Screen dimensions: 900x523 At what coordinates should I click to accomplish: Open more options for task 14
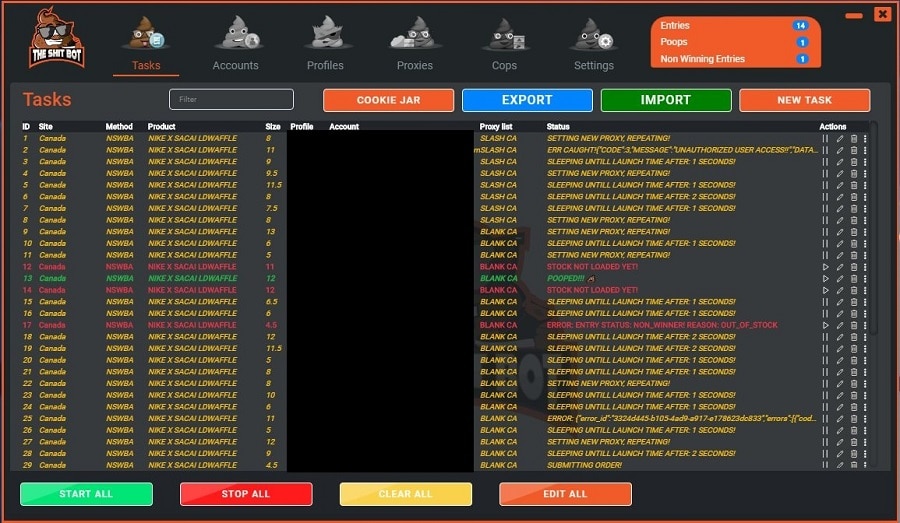[865, 290]
